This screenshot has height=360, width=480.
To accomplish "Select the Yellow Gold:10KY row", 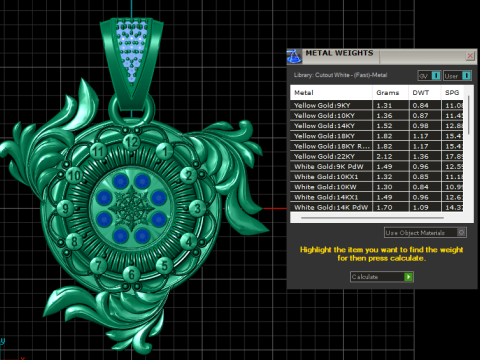I will (x=377, y=116).
